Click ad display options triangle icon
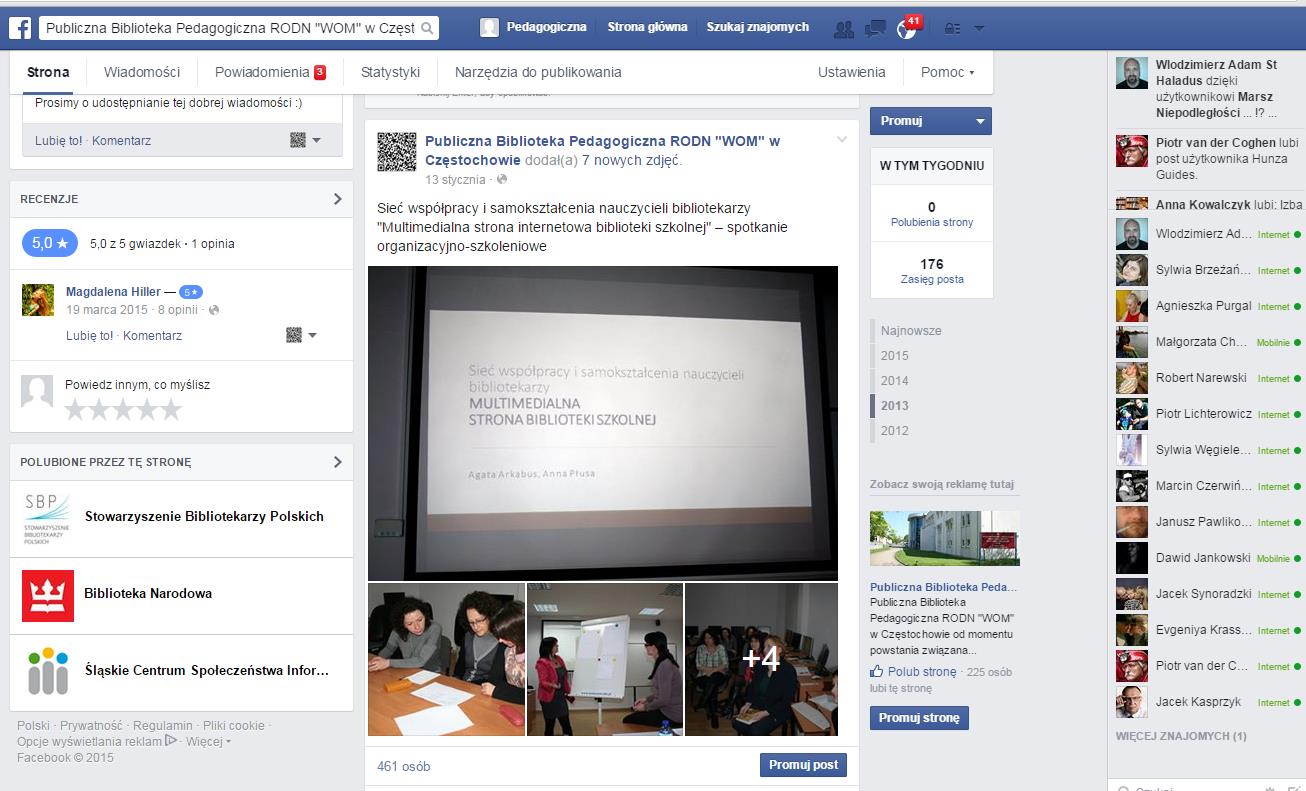1306x791 pixels. [170, 741]
